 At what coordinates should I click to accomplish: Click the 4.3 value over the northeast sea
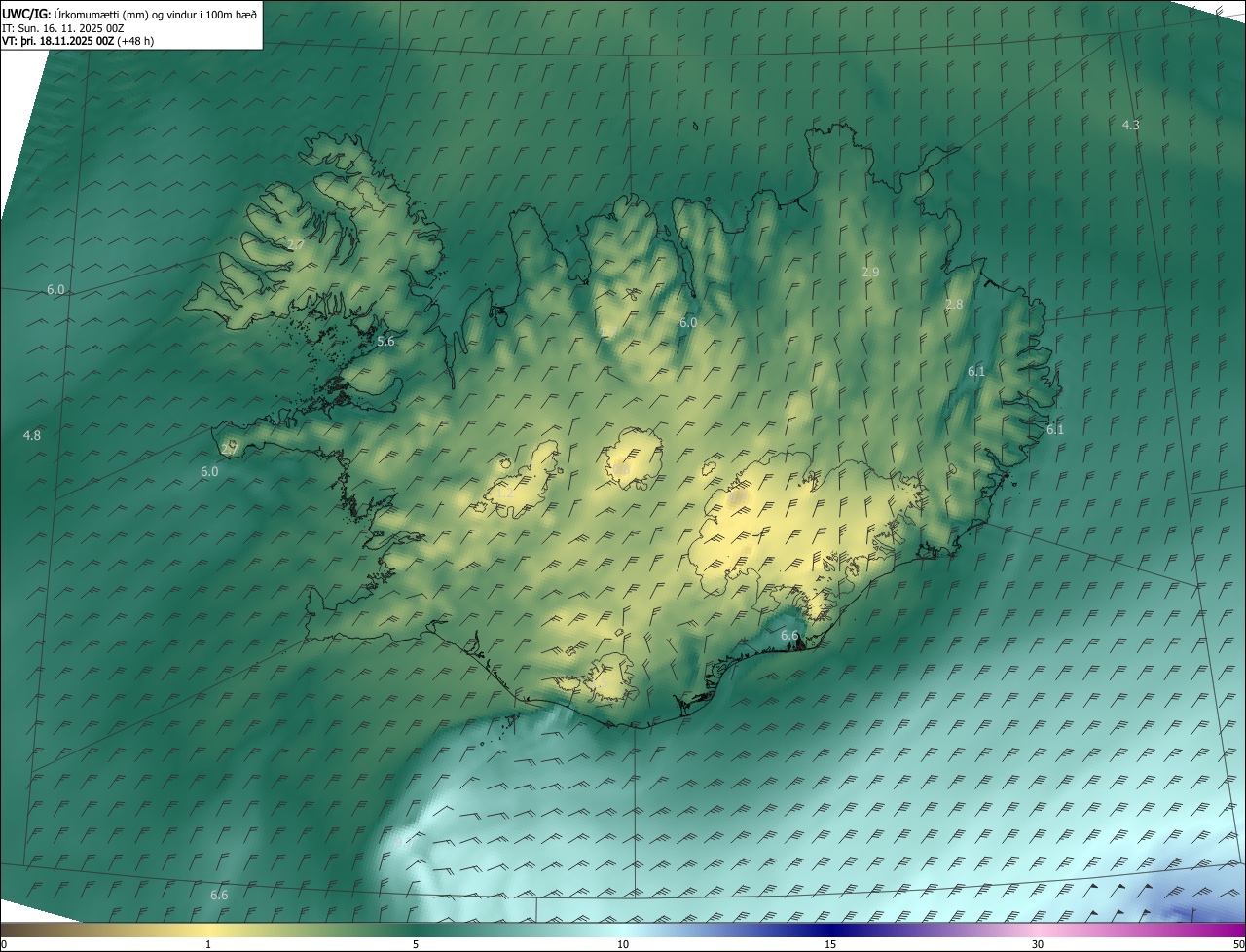tap(1130, 125)
